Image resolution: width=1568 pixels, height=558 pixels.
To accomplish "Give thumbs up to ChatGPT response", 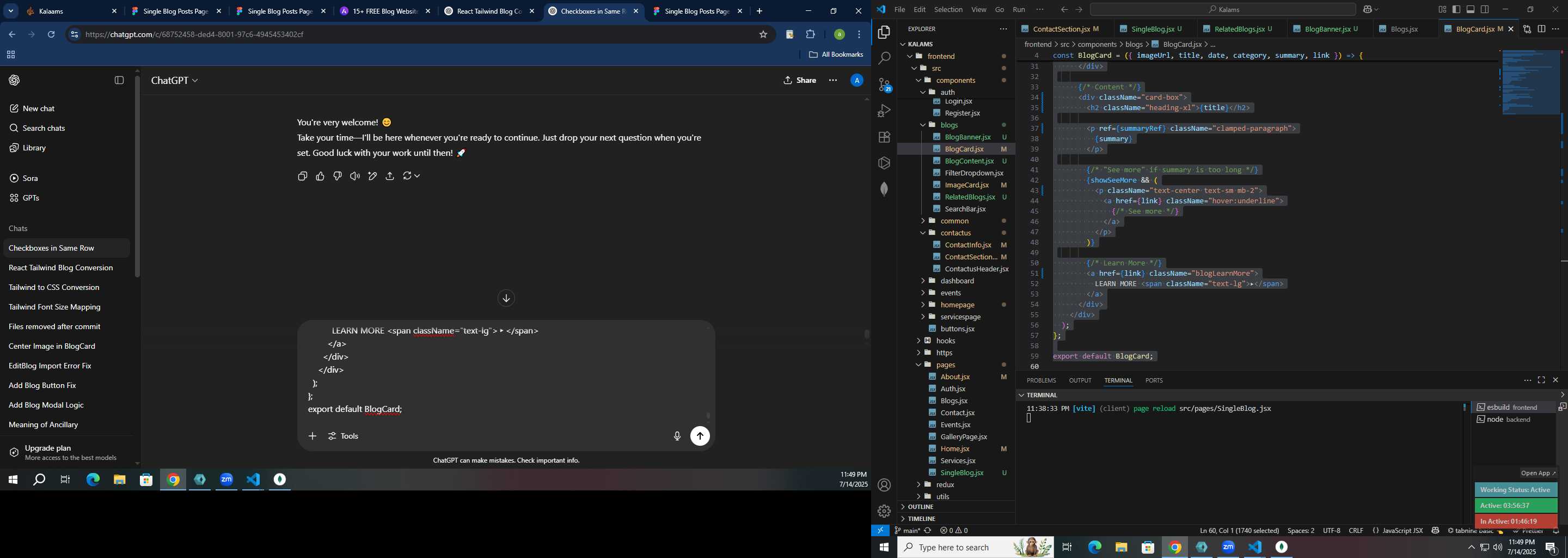I will (320, 176).
